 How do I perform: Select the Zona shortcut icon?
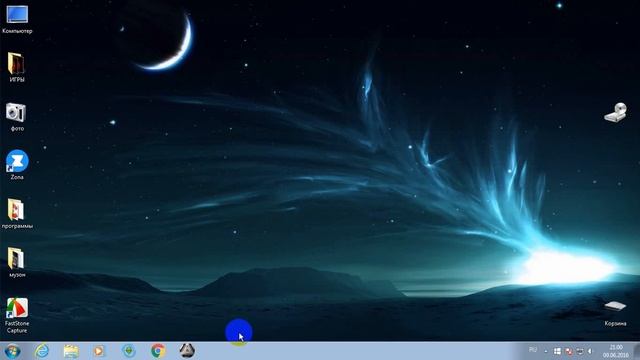point(17,165)
